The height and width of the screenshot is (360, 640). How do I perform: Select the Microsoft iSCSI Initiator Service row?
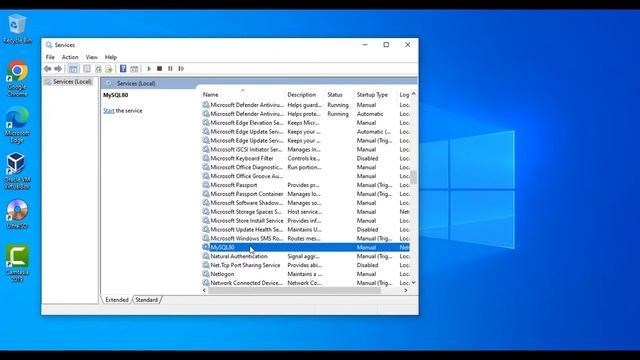point(305,149)
